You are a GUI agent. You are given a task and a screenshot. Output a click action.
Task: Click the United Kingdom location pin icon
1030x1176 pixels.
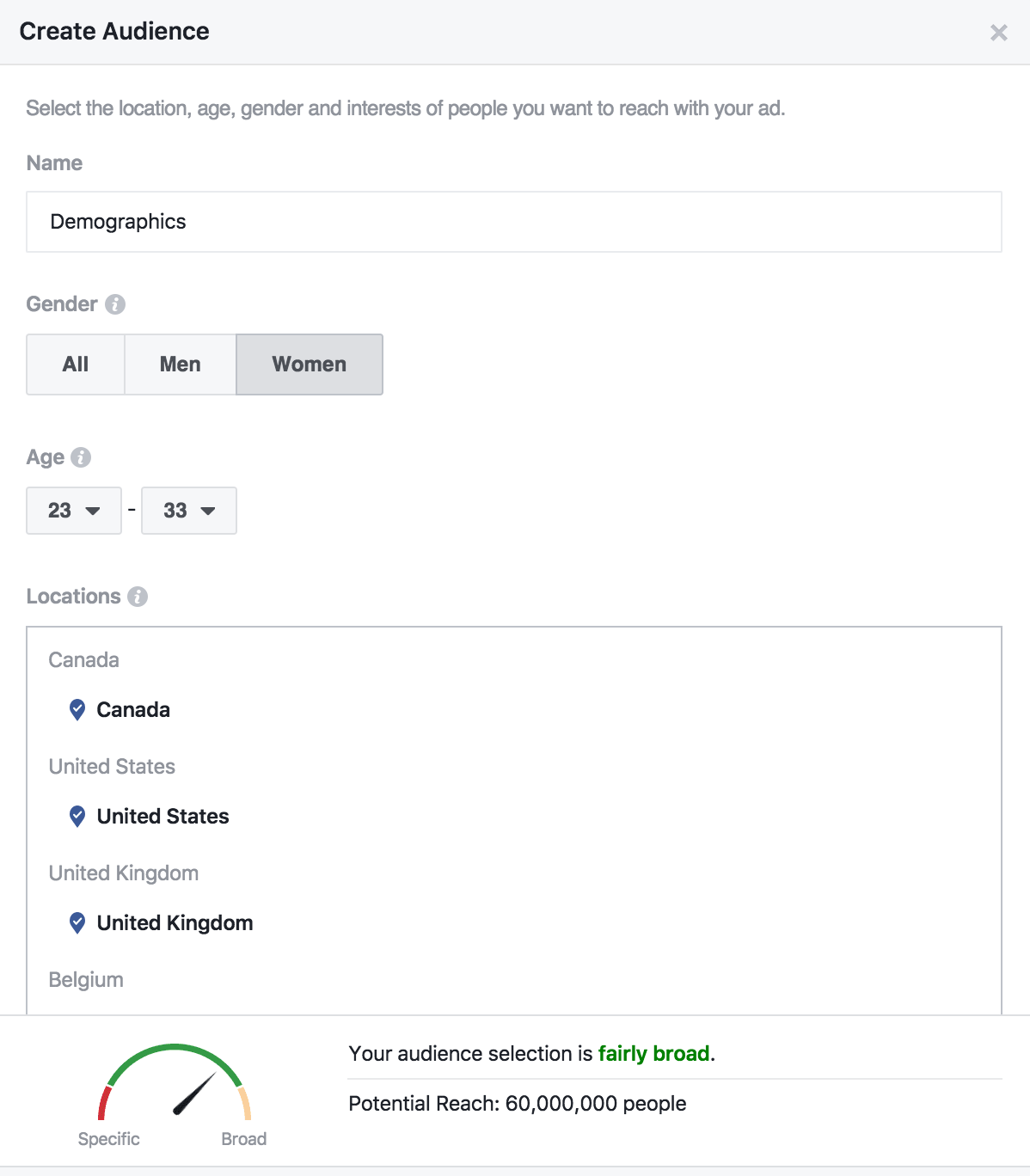pos(77,923)
